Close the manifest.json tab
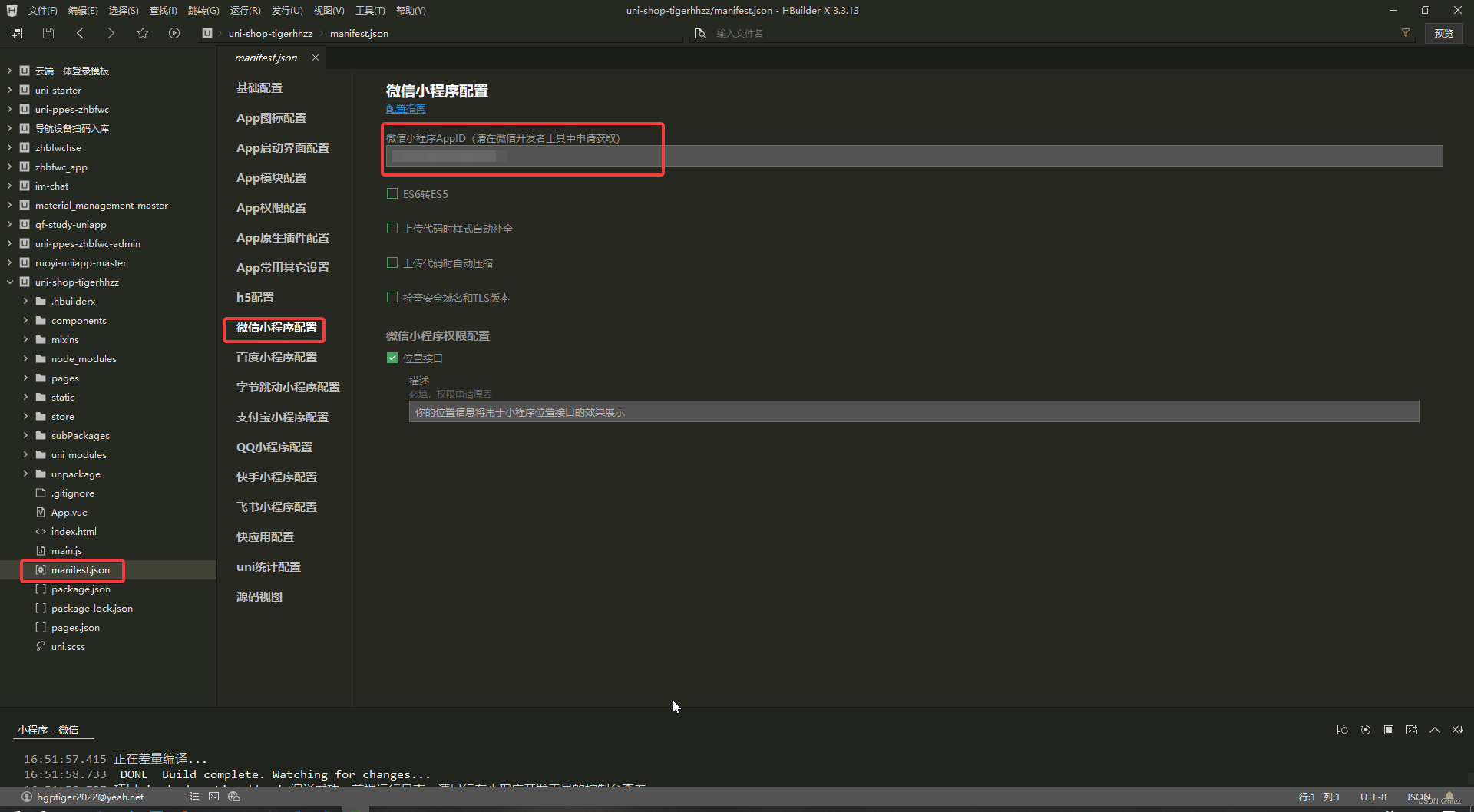The height and width of the screenshot is (812, 1474). click(x=316, y=58)
